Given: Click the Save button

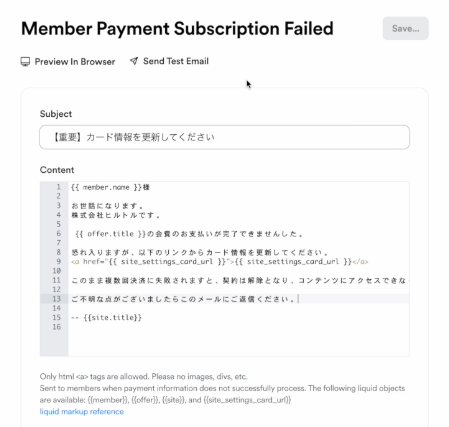Looking at the screenshot, I should pos(405,29).
